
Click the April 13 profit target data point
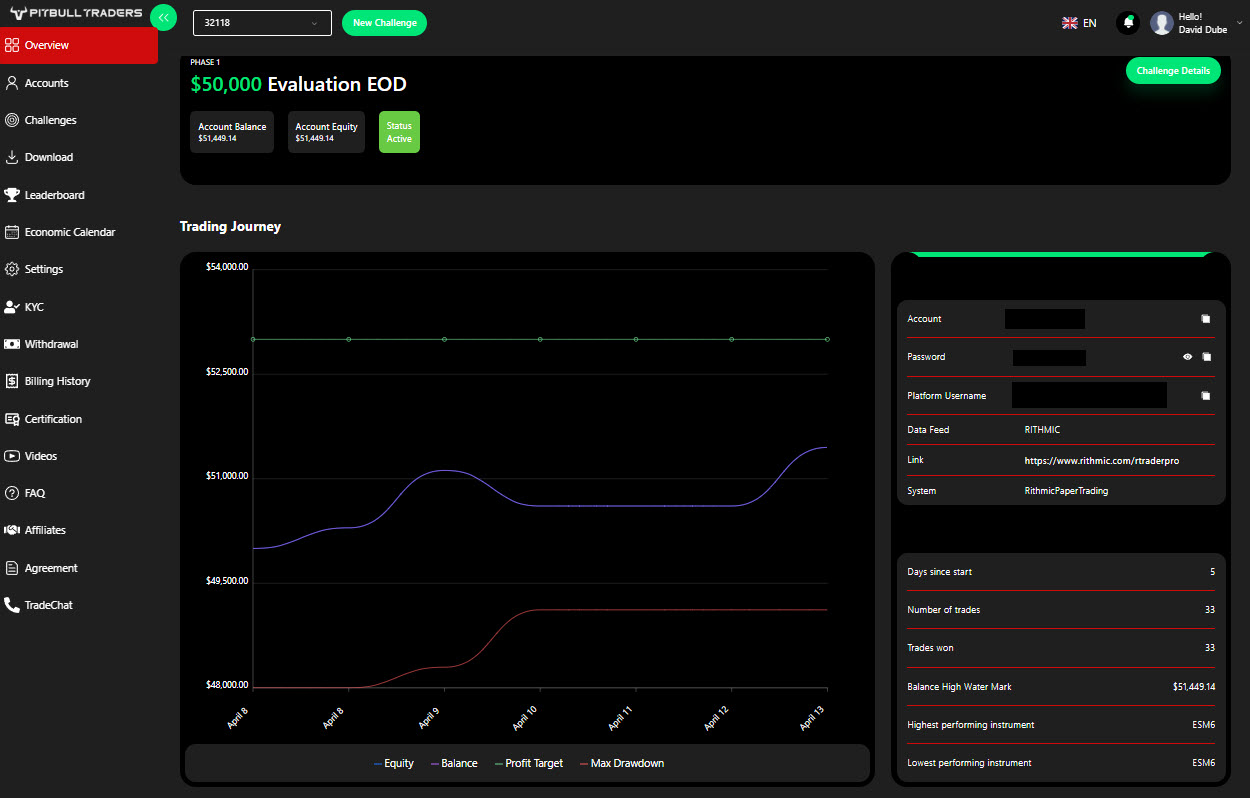[827, 340]
